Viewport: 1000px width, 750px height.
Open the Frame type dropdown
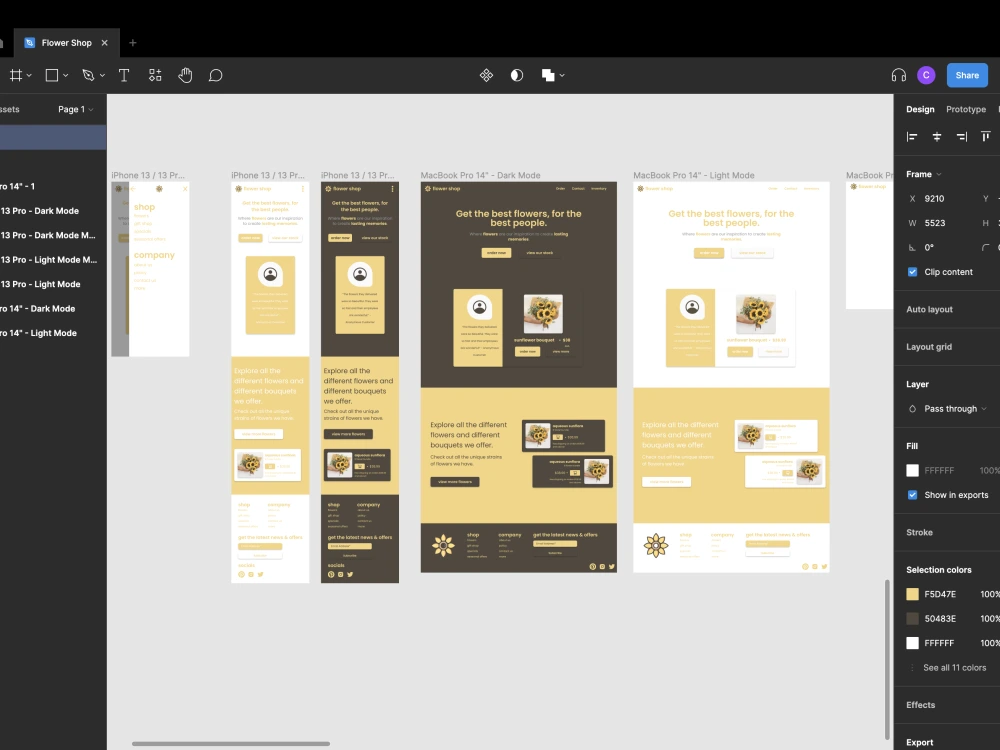(923, 174)
